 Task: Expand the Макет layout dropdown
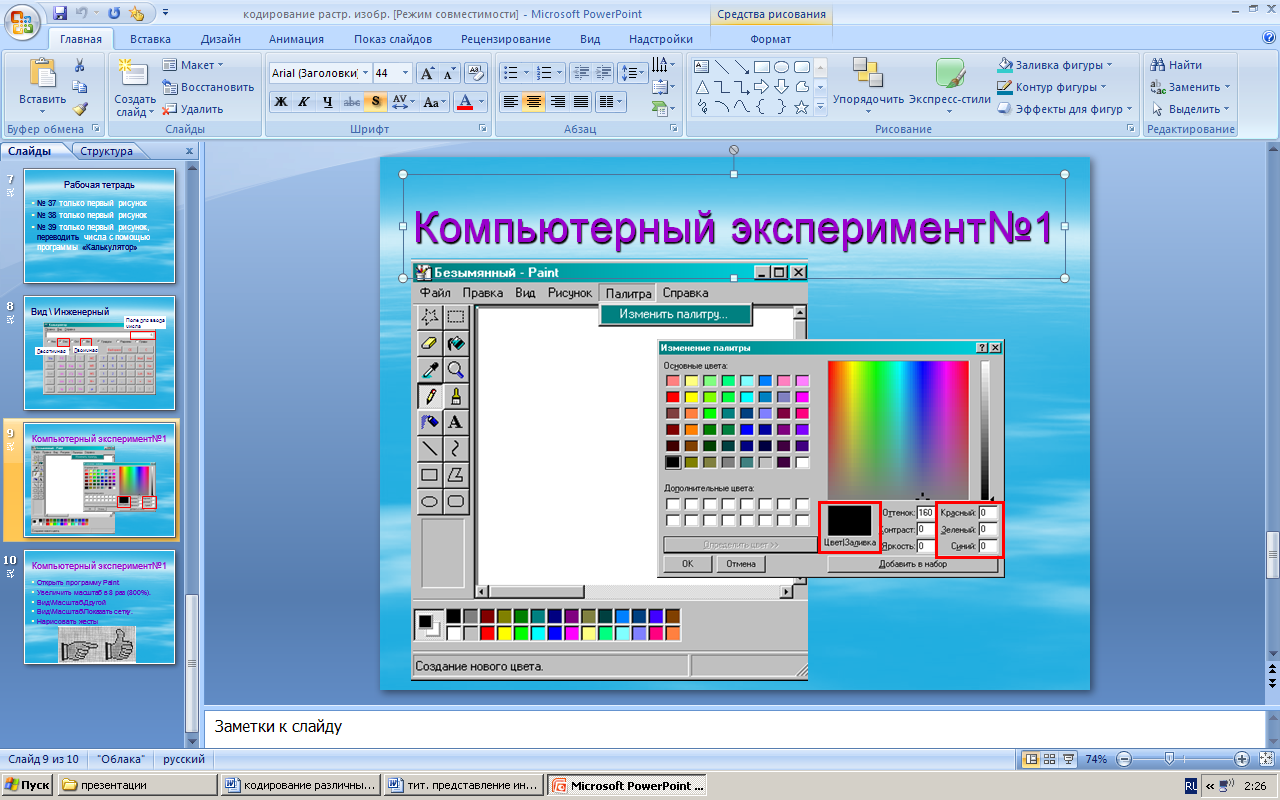pyautogui.click(x=195, y=65)
